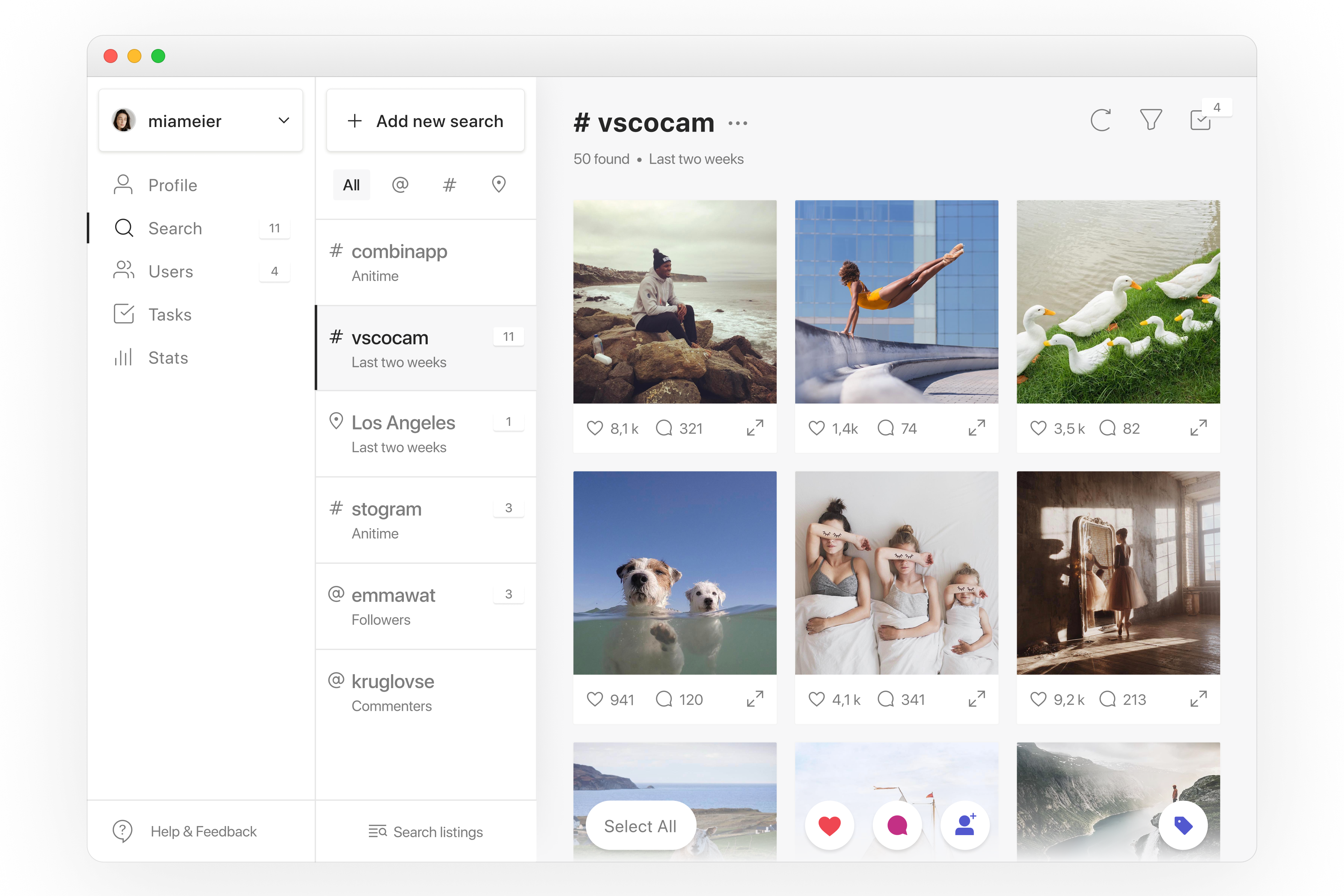Like the dogs photo with 941 likes

[x=595, y=699]
